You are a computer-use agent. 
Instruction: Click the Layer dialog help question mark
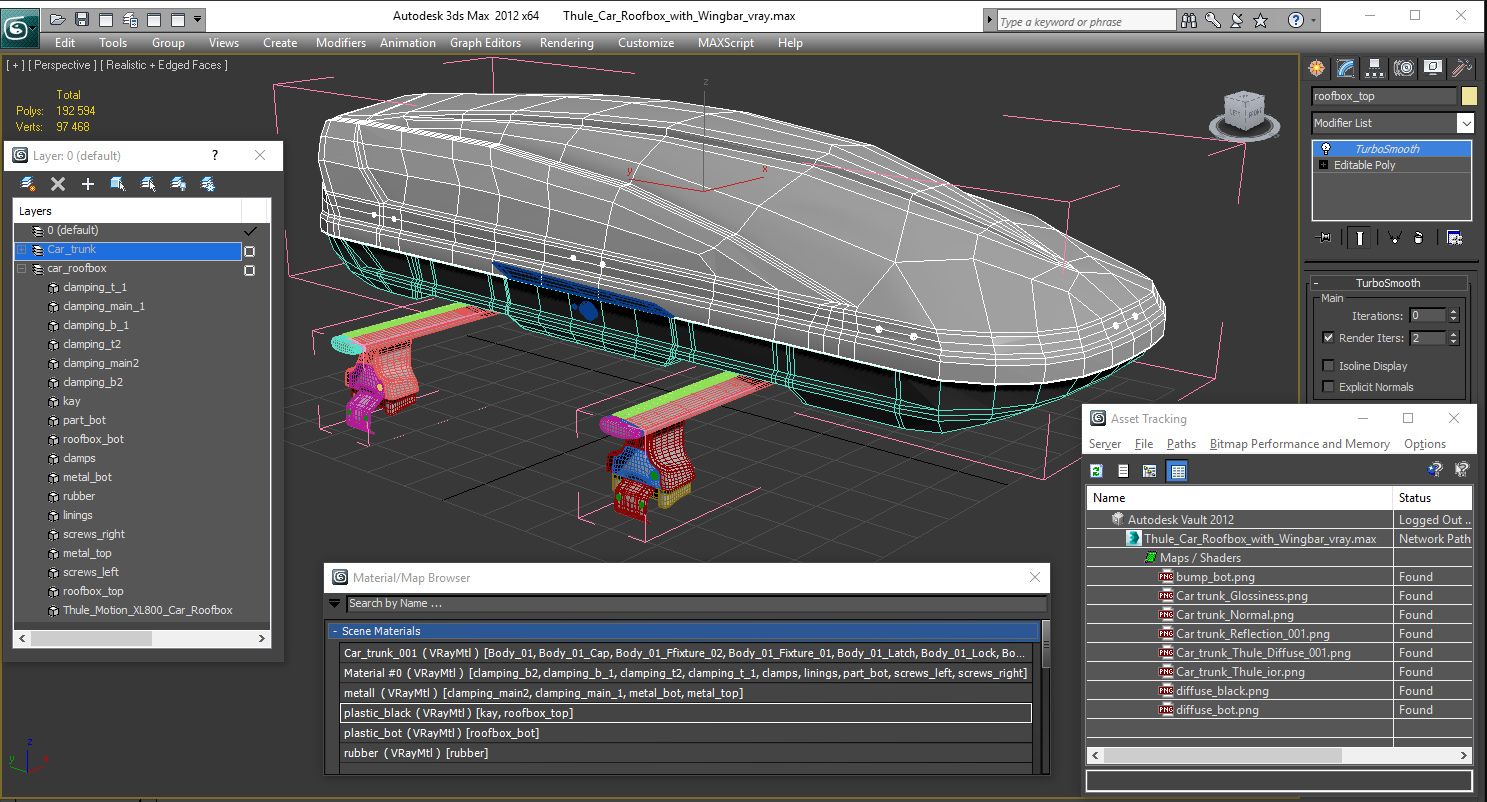coord(214,155)
